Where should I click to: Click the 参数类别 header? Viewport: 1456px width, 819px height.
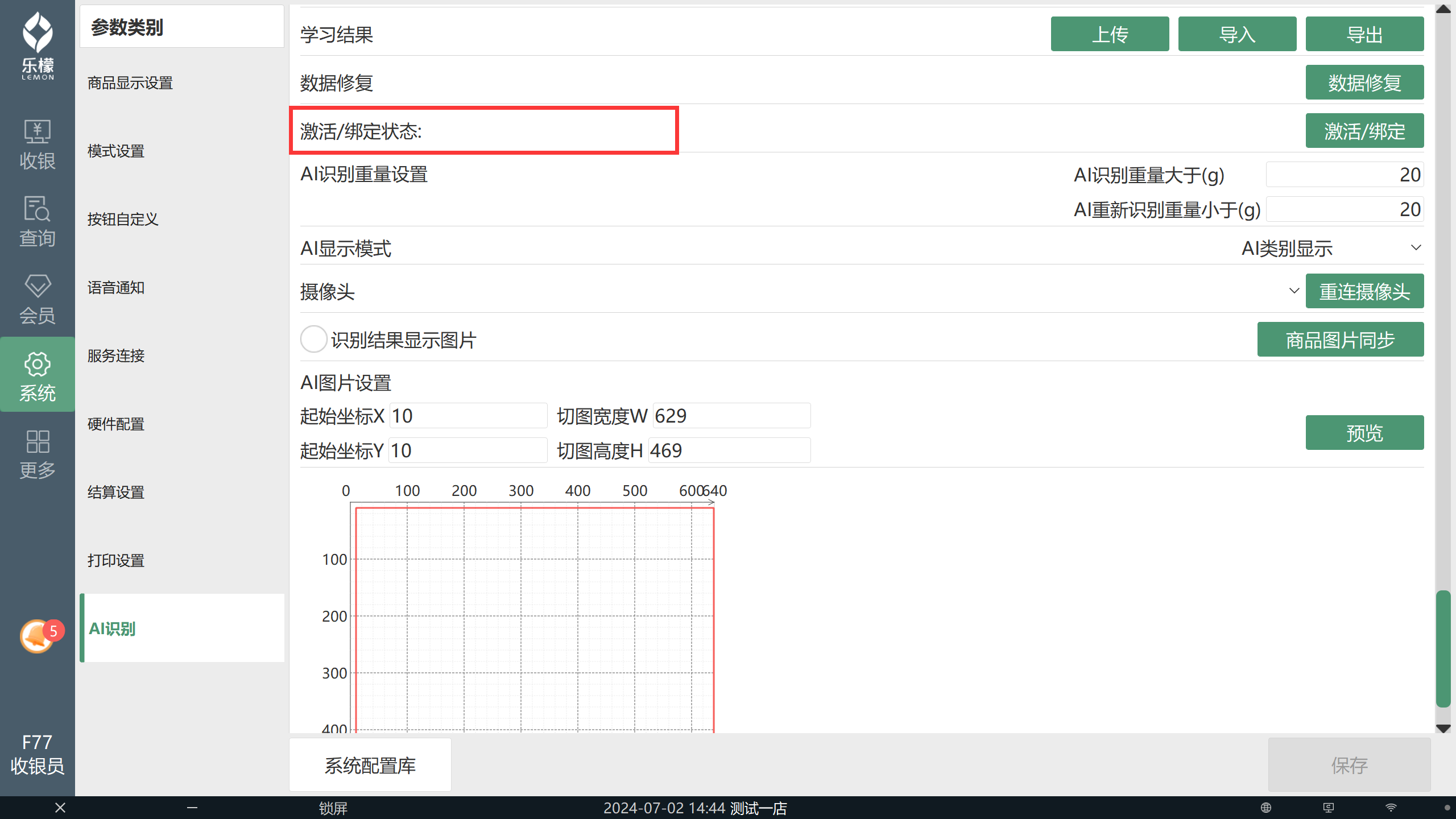click(x=127, y=27)
